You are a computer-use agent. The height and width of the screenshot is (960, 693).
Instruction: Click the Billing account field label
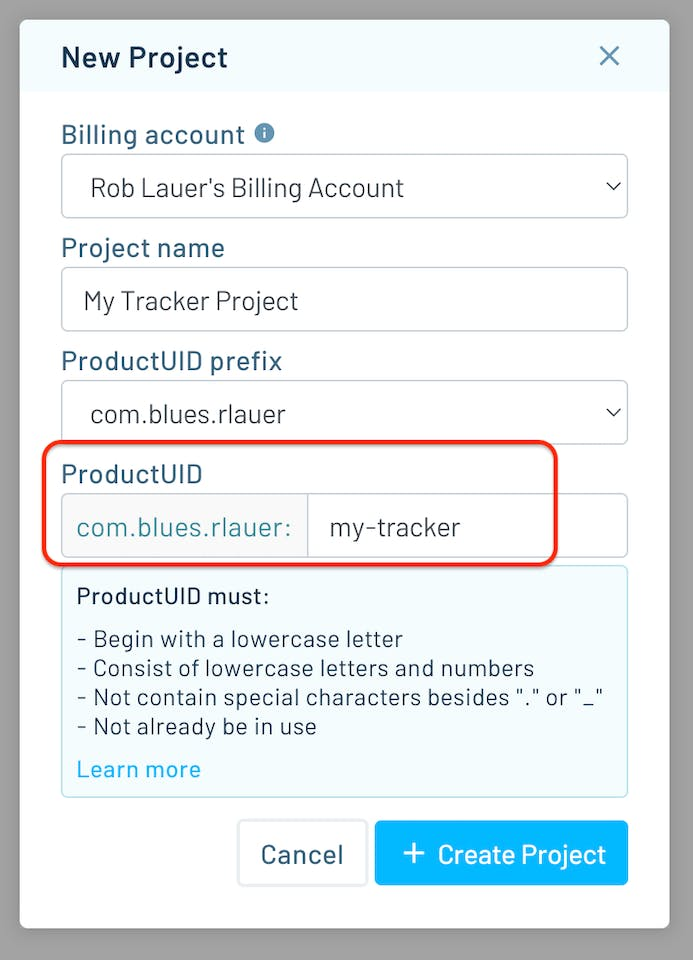[152, 135]
